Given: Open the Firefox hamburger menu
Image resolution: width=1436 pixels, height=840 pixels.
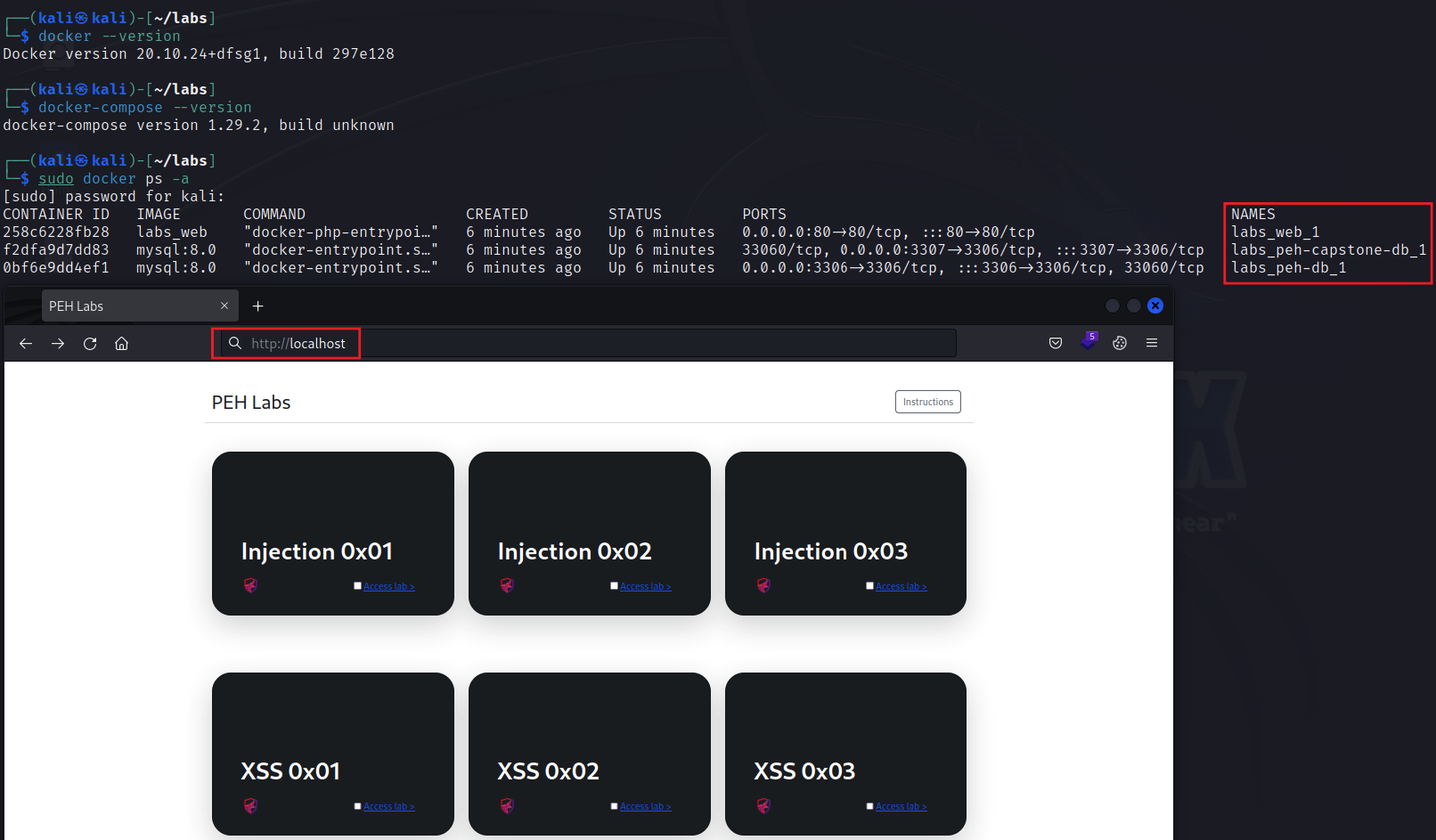Looking at the screenshot, I should [1152, 342].
